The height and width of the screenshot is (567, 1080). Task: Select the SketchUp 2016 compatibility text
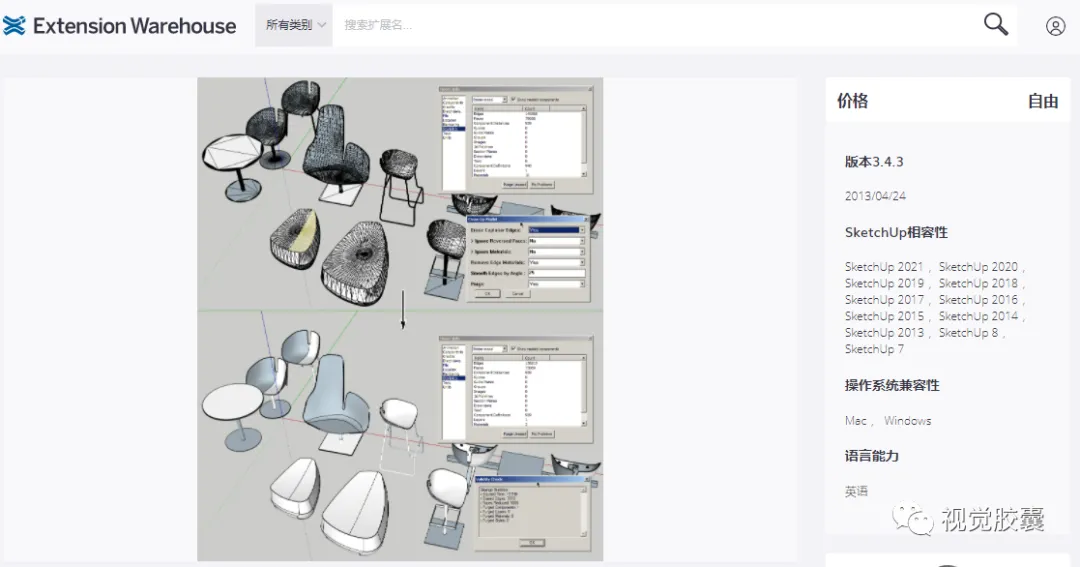(978, 300)
